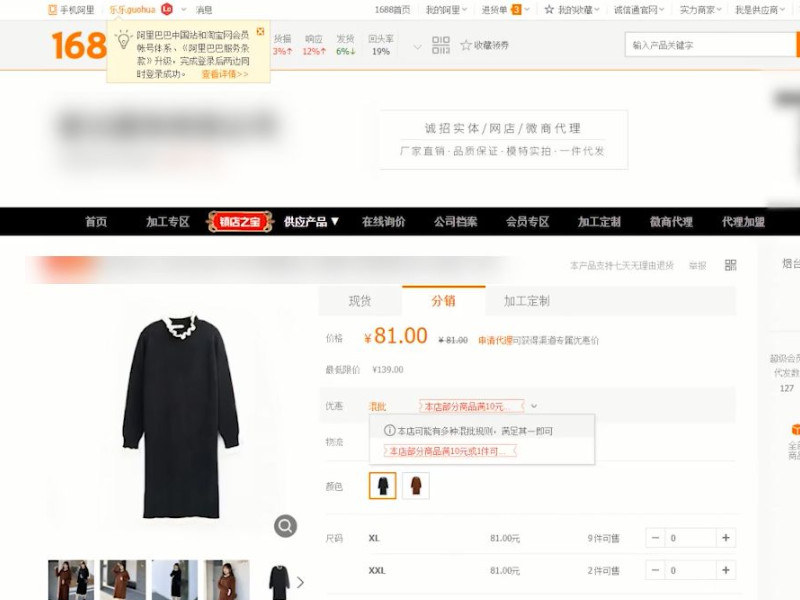
Task: Click the 查看详情 link in the notification popup
Action: [x=217, y=72]
